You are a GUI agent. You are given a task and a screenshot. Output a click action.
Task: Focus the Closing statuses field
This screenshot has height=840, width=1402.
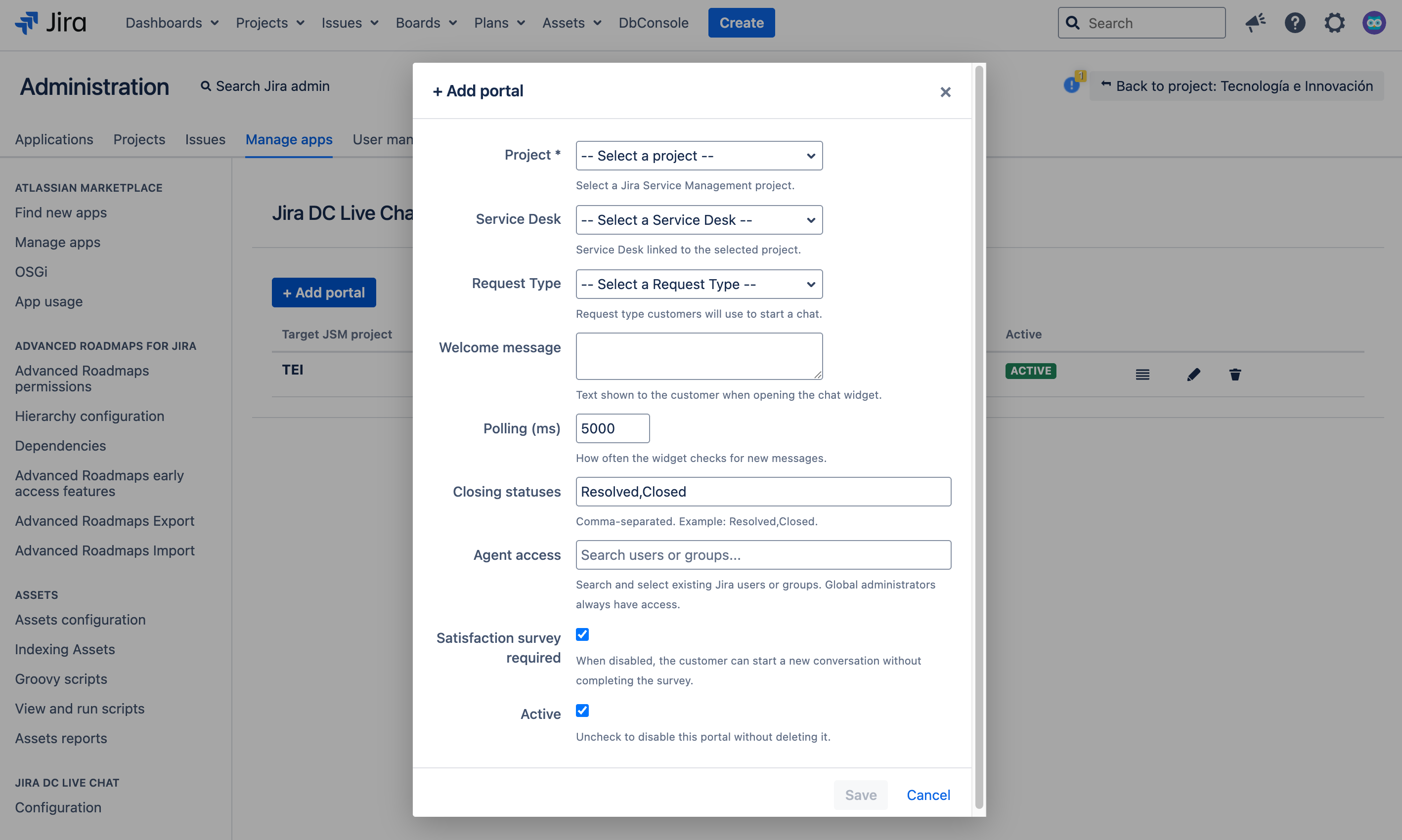pyautogui.click(x=763, y=492)
